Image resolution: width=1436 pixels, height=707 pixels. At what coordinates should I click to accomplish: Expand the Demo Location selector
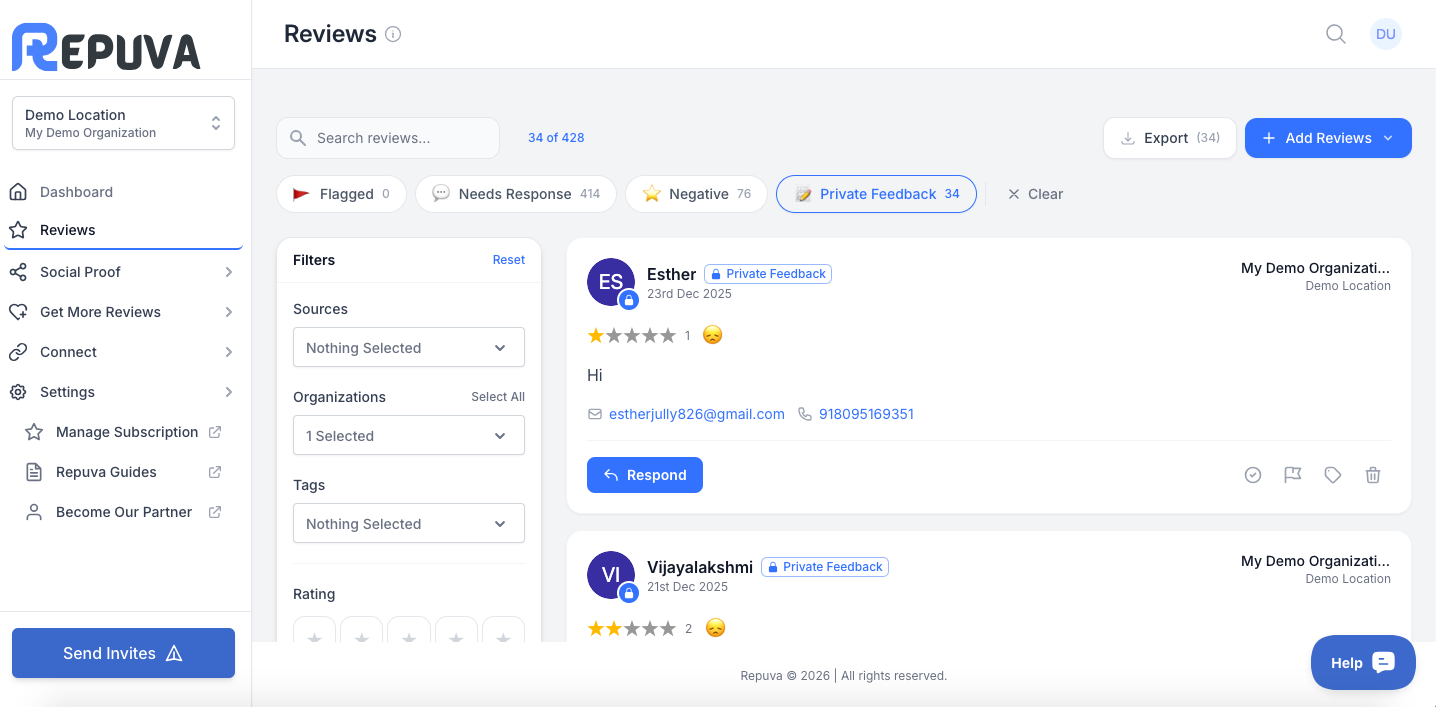pyautogui.click(x=123, y=123)
